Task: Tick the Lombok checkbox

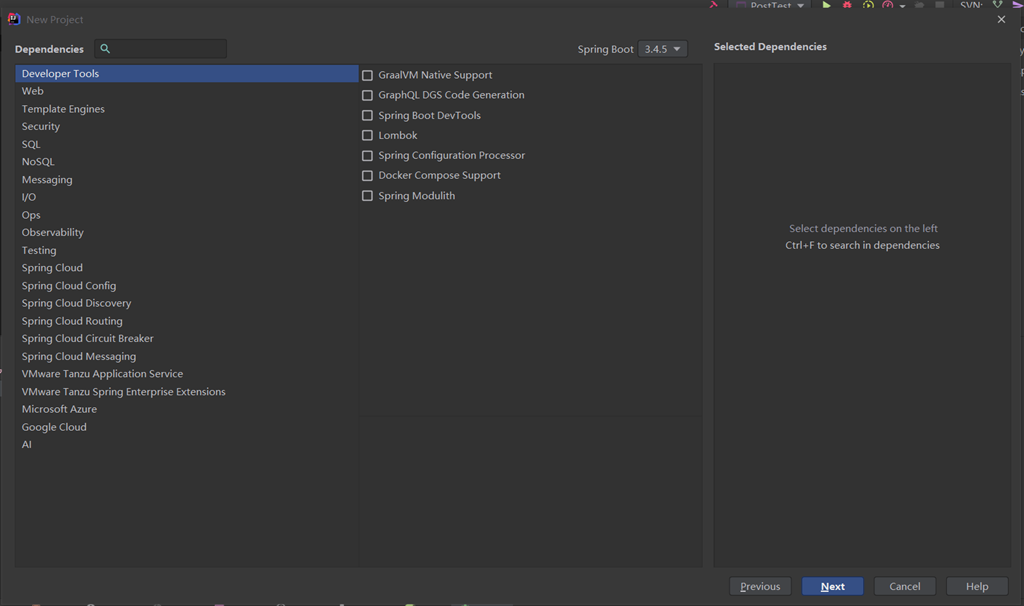Action: tap(367, 135)
